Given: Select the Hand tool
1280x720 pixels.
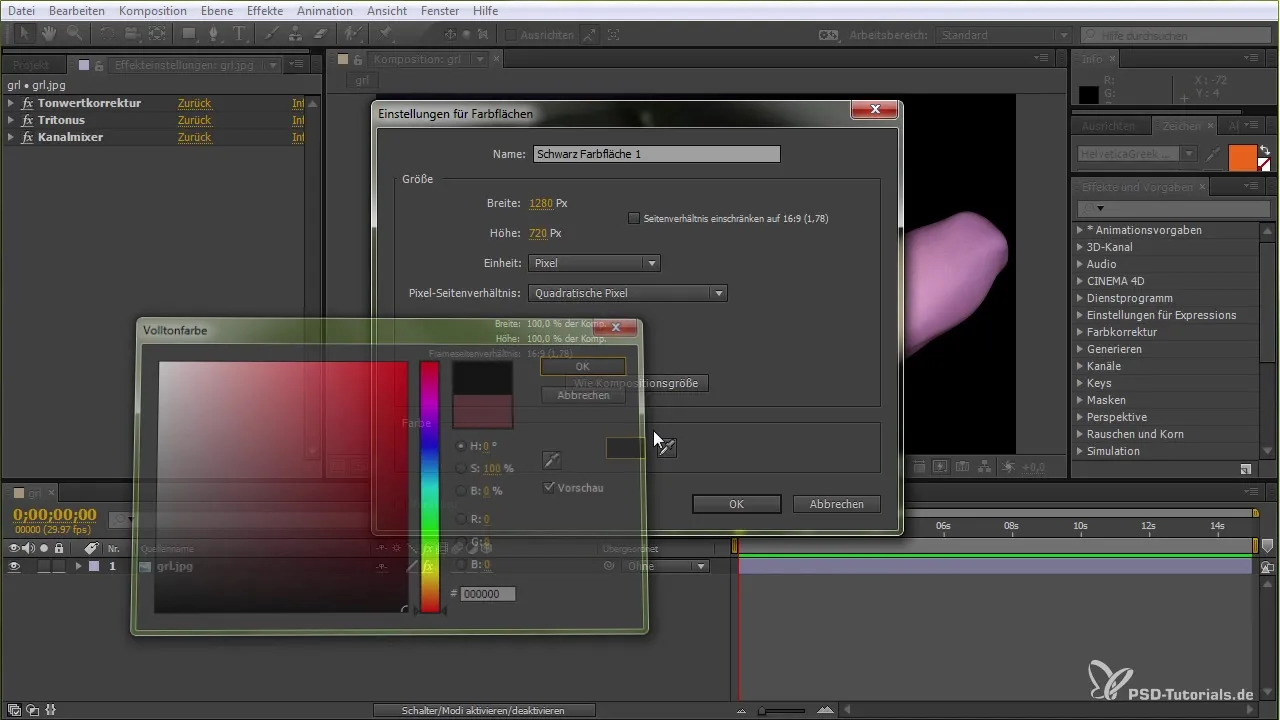Looking at the screenshot, I should coord(49,34).
